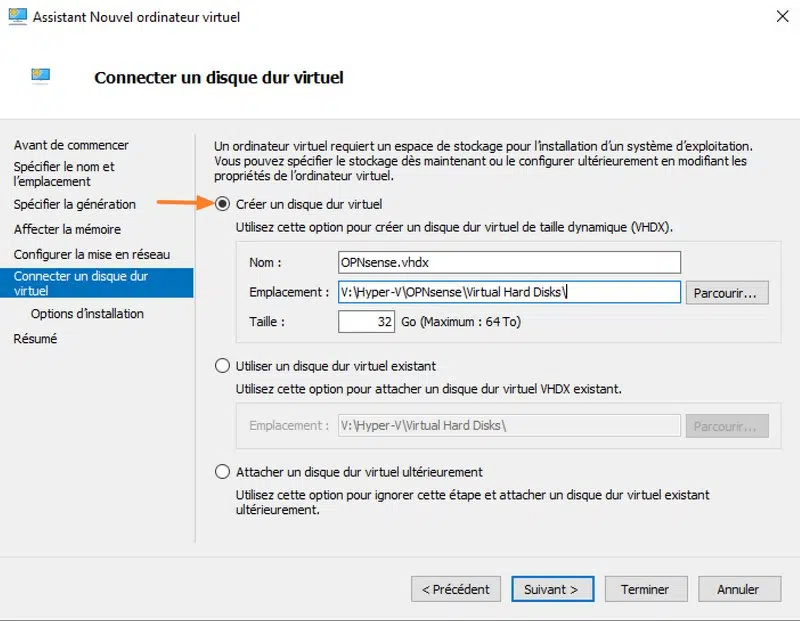800x621 pixels.
Task: Jump to Spécifier la génération step
Action: [x=75, y=204]
